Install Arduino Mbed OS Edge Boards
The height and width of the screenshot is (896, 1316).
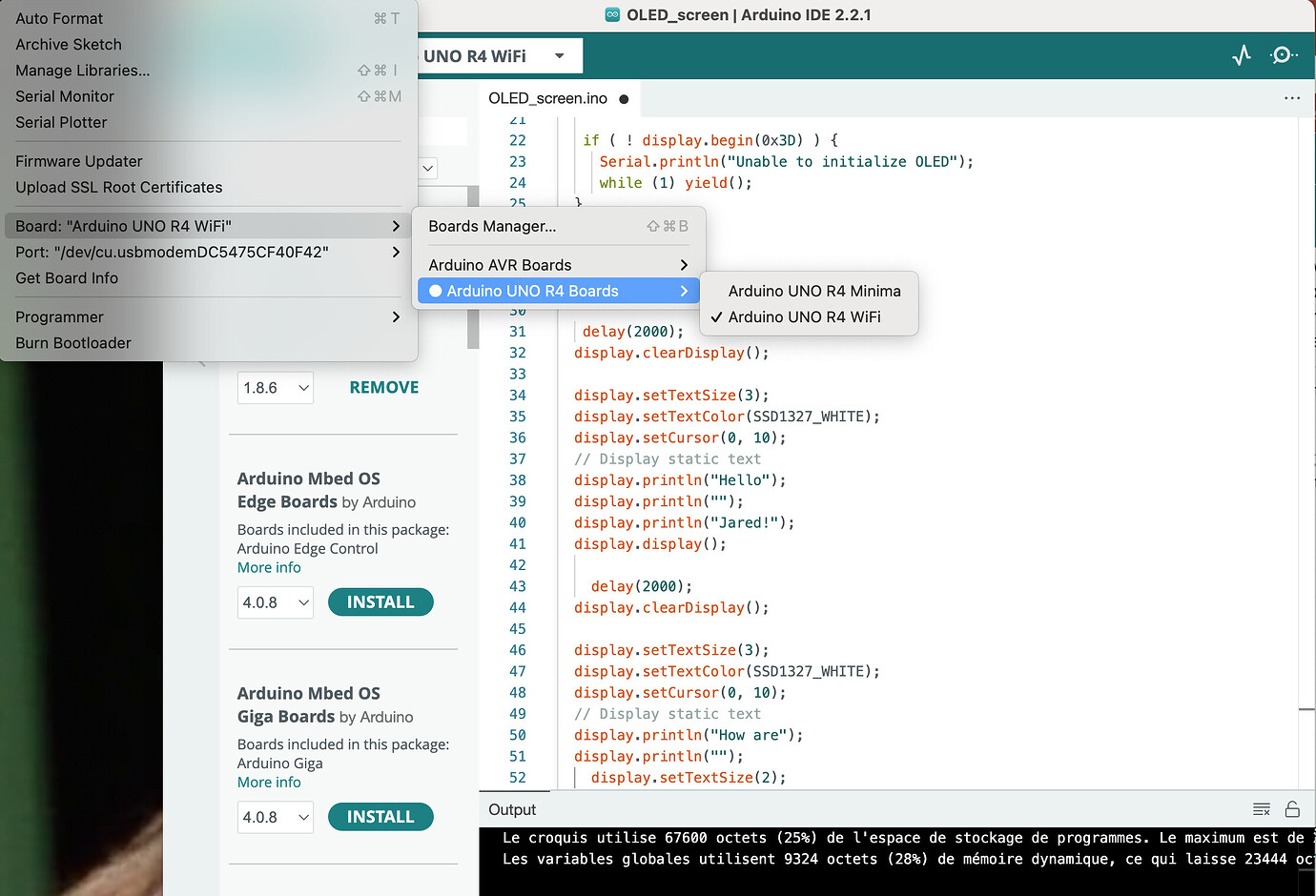[380, 602]
